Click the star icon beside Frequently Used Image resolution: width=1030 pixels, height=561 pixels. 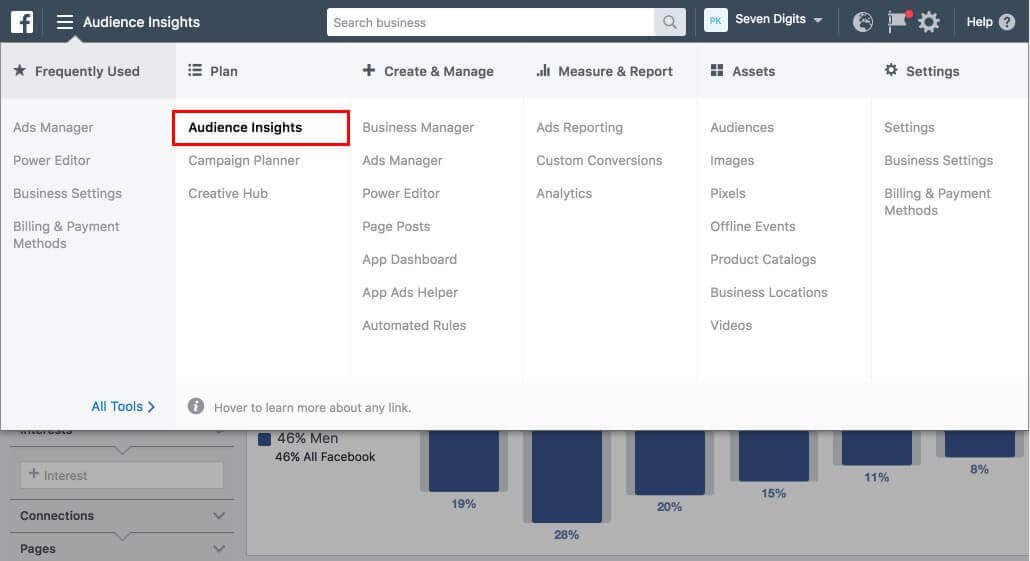click(20, 70)
